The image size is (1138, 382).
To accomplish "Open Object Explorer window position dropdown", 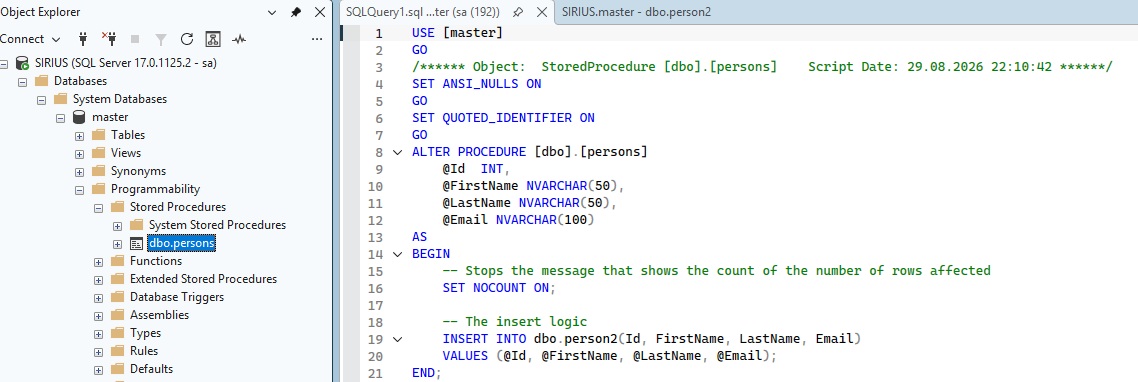I will 271,12.
